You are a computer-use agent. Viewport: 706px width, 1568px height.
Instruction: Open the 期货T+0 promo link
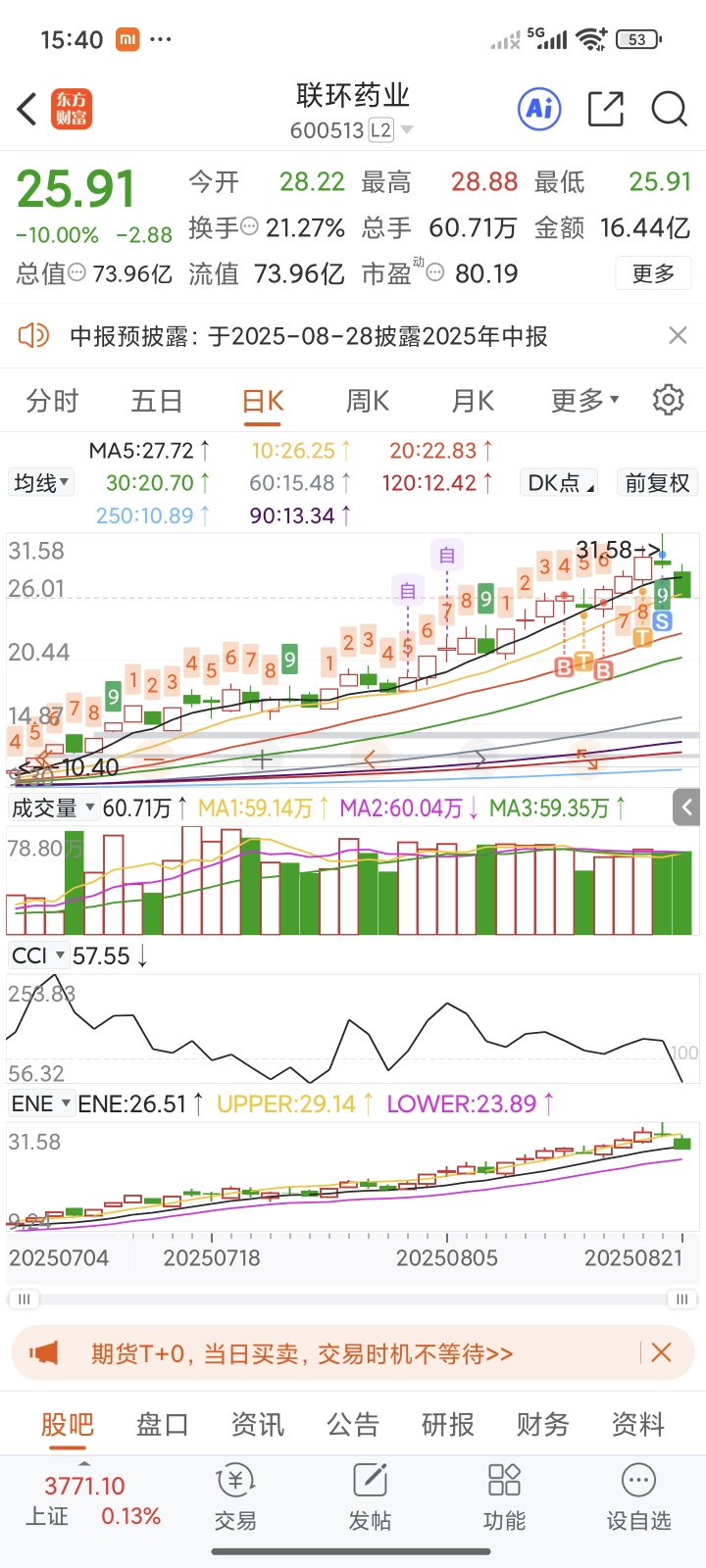[x=302, y=1353]
